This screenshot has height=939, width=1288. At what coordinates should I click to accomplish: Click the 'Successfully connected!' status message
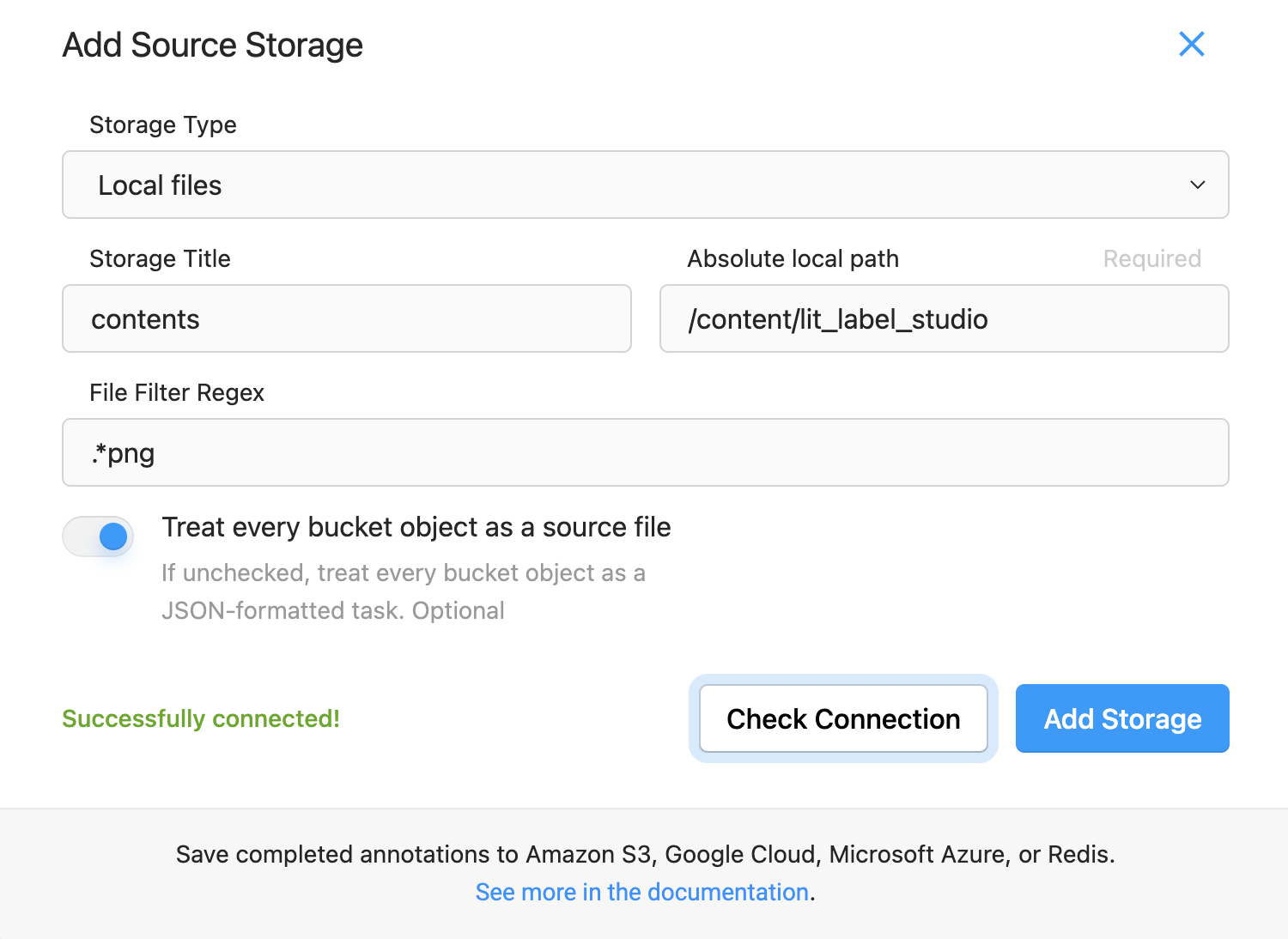tap(201, 718)
